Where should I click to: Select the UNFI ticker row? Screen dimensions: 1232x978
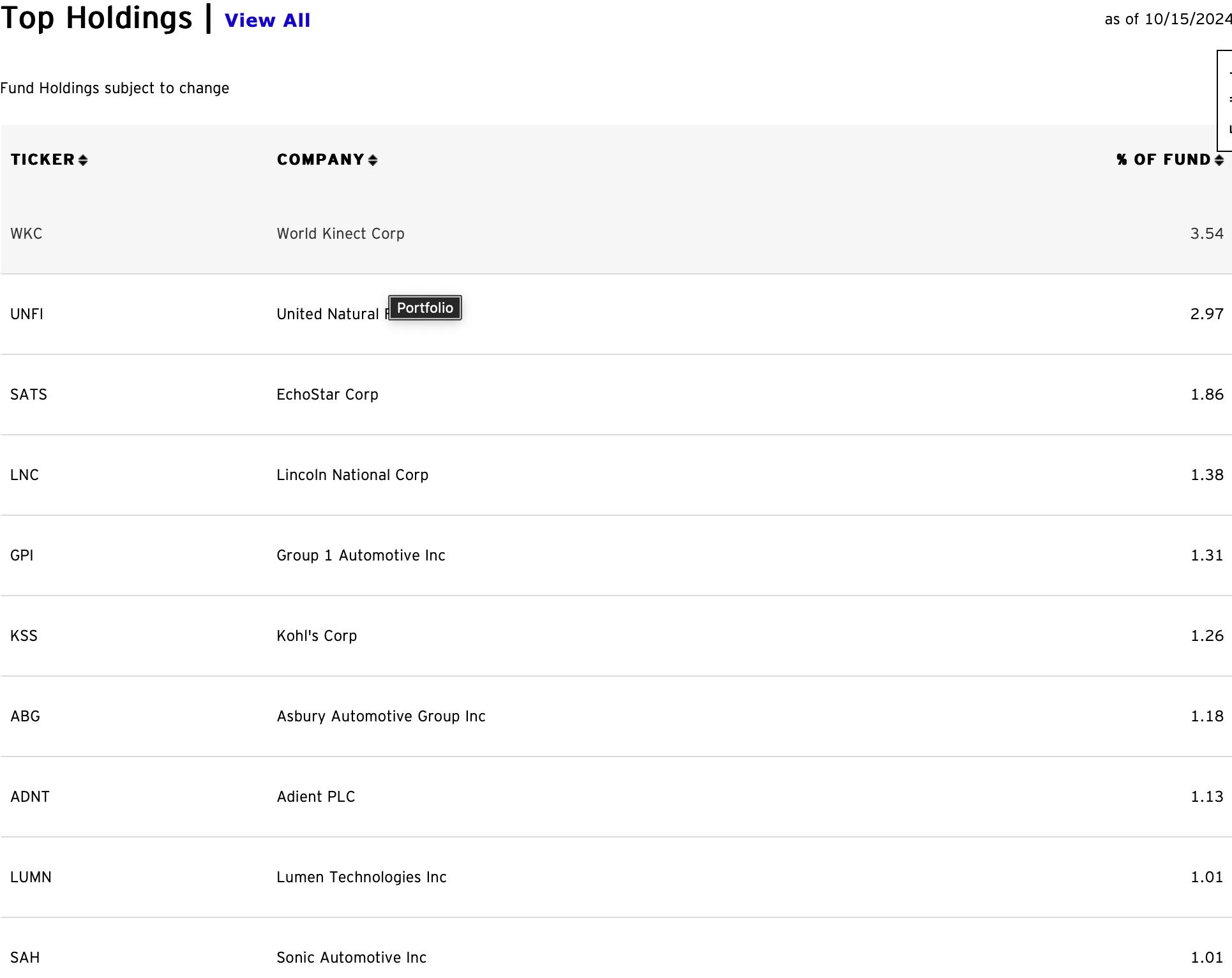click(x=616, y=314)
